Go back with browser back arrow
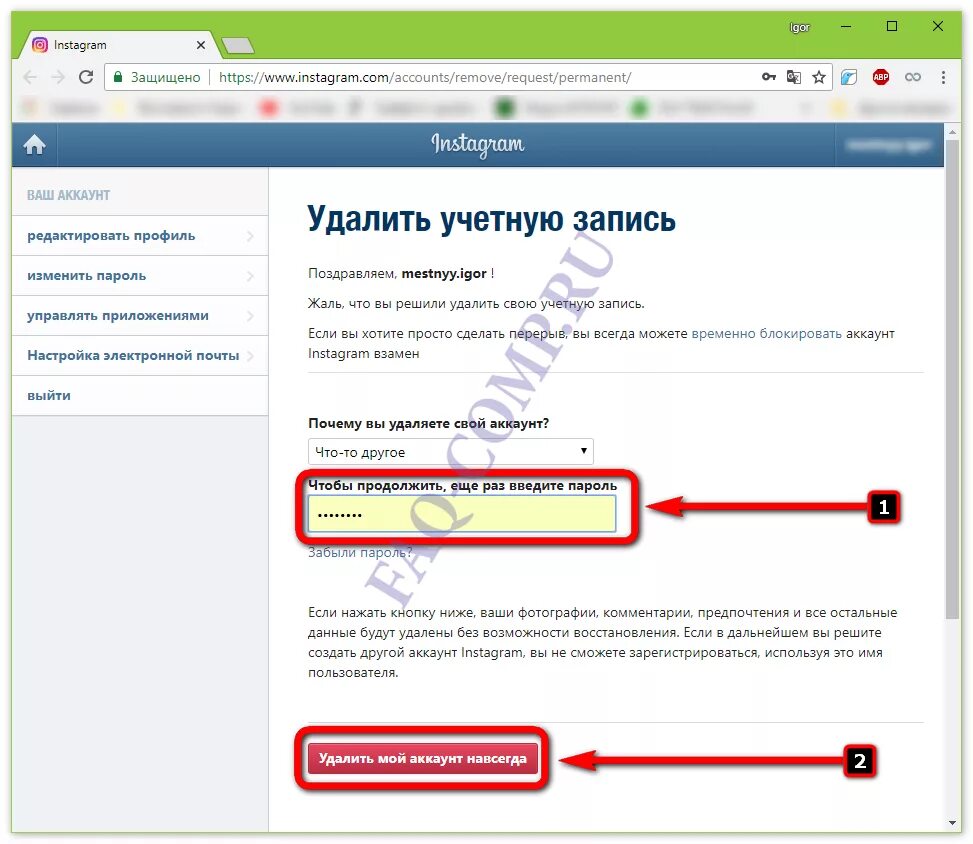 click(x=30, y=77)
